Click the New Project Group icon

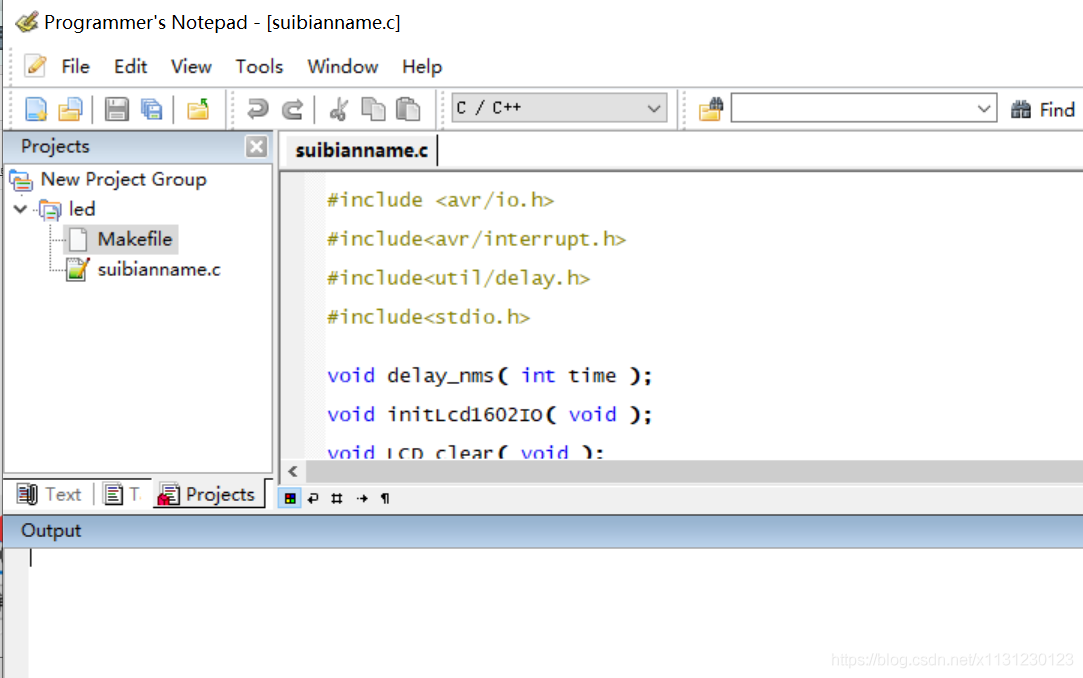coord(21,180)
